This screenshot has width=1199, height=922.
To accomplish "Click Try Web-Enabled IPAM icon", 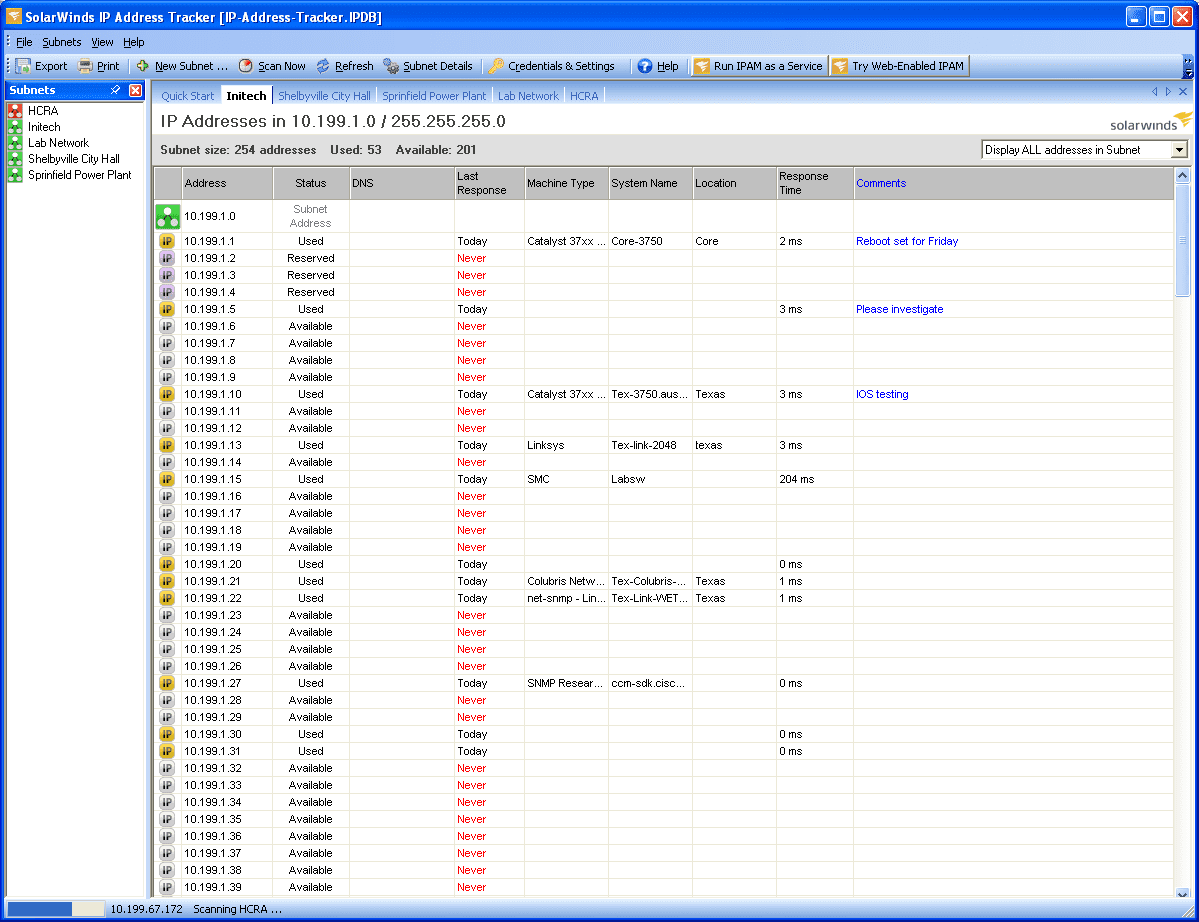I will pos(840,67).
